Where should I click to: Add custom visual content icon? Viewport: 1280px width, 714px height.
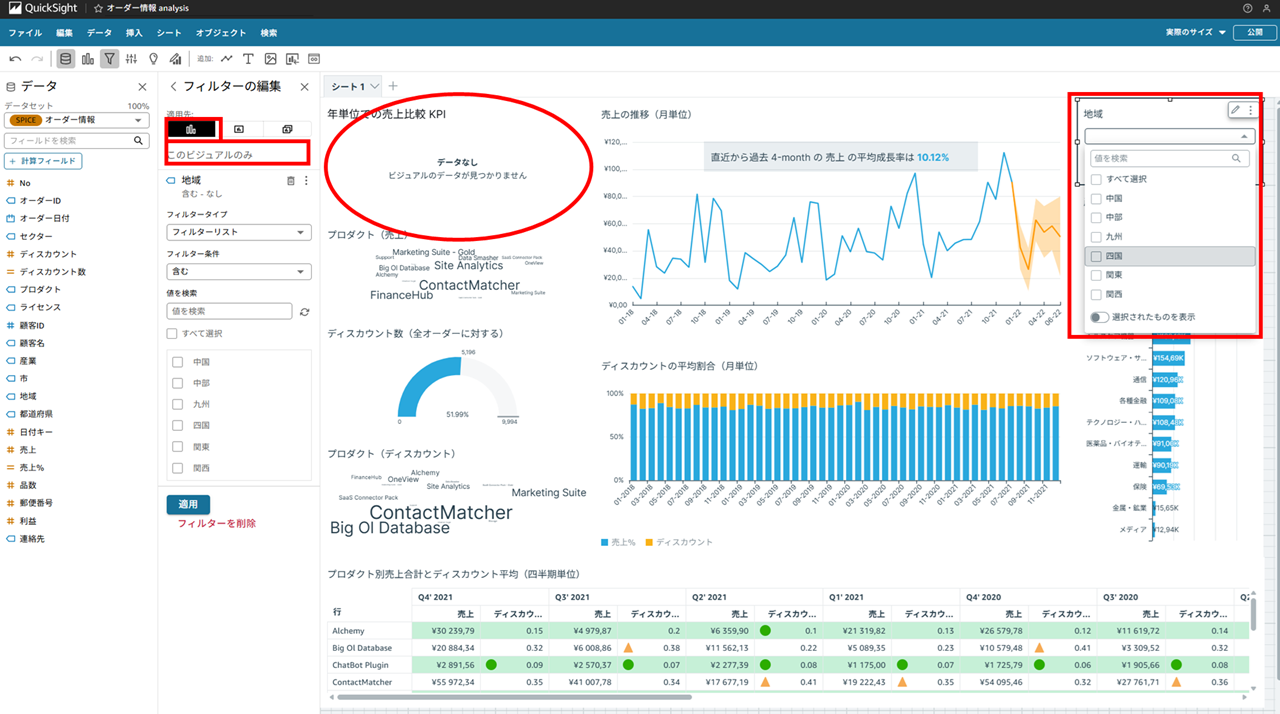coord(292,59)
